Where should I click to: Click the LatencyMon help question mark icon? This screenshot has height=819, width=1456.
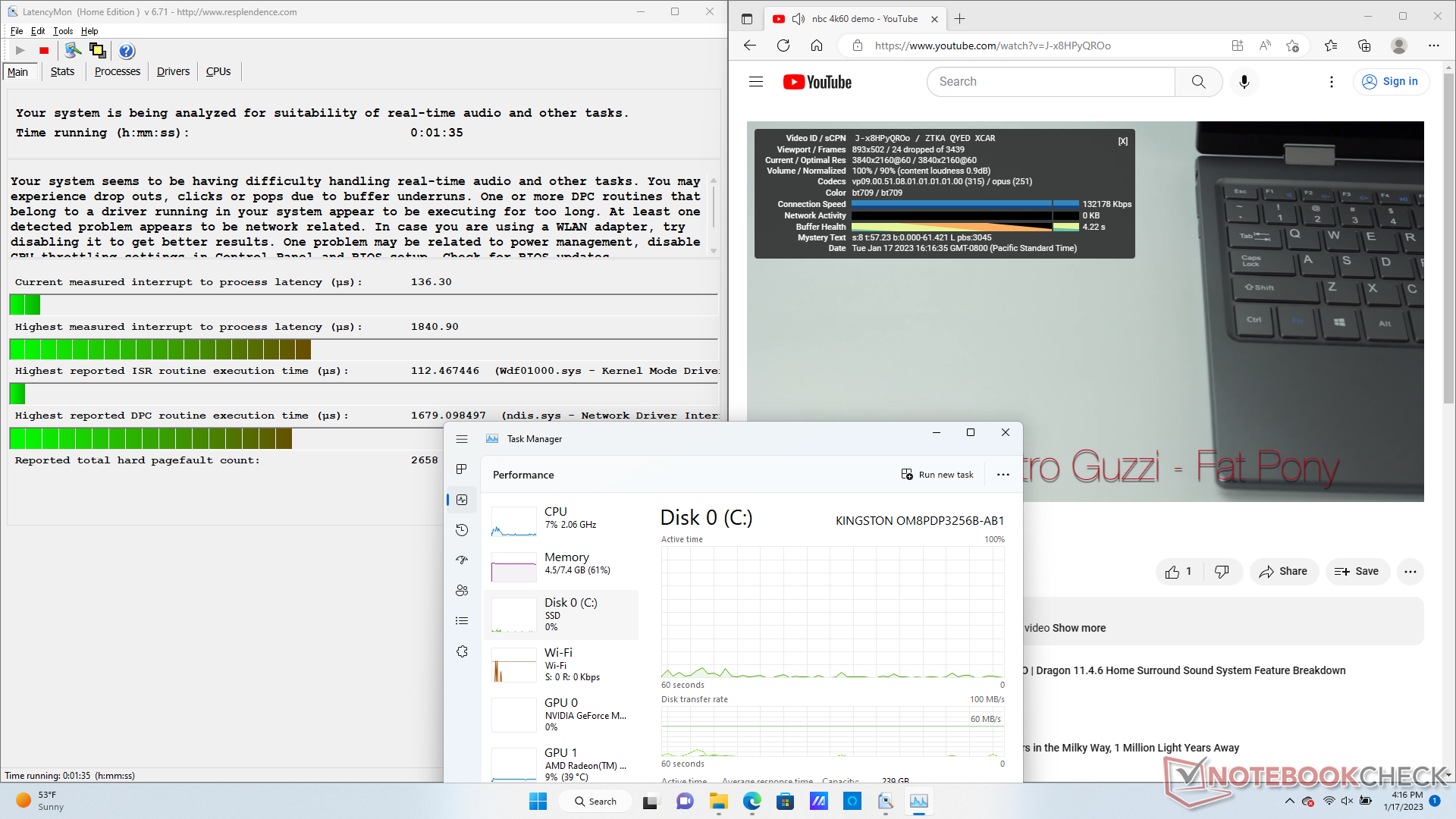coord(127,51)
